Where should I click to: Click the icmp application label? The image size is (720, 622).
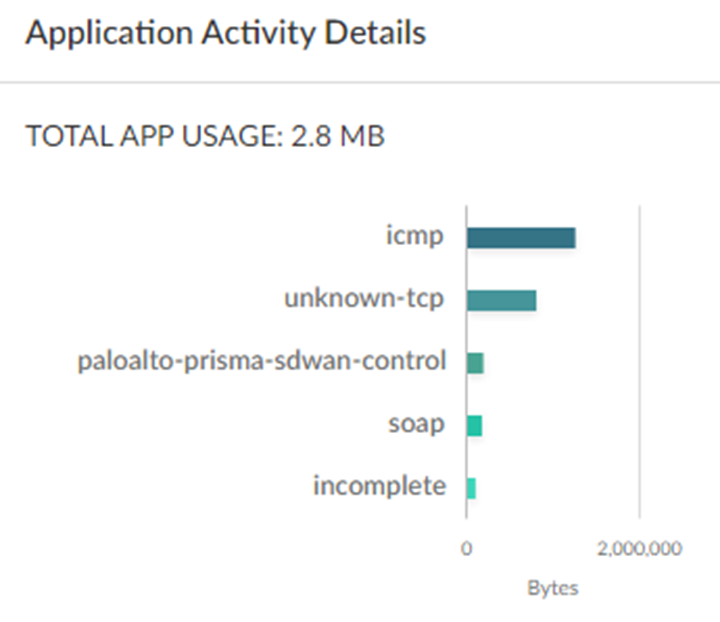(x=415, y=237)
